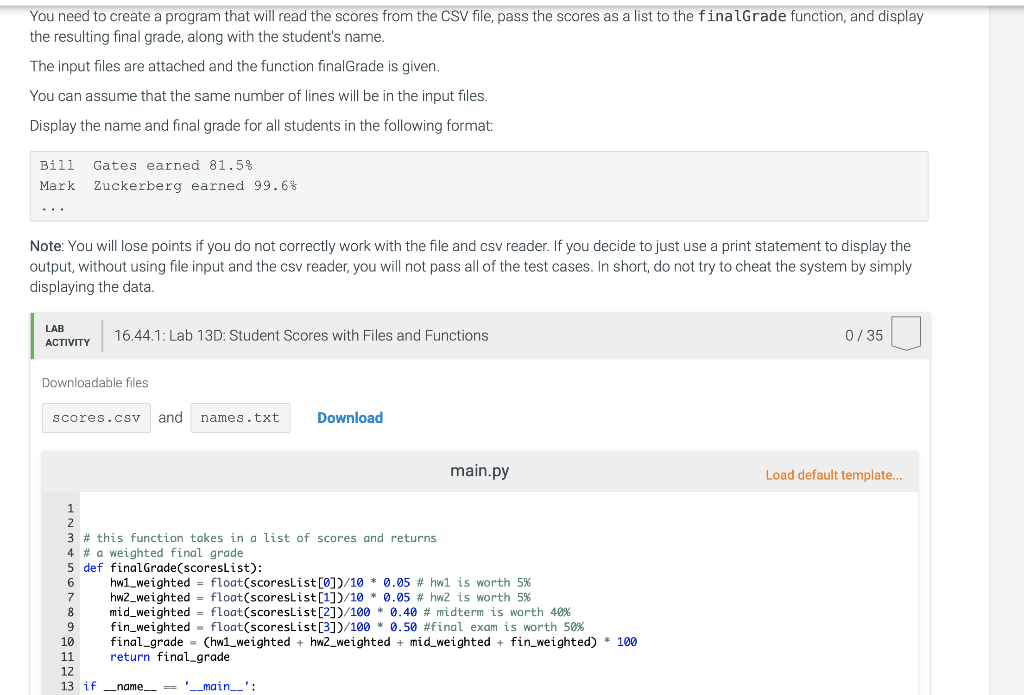
Task: Open the Download link for the lab files
Action: pyautogui.click(x=349, y=417)
